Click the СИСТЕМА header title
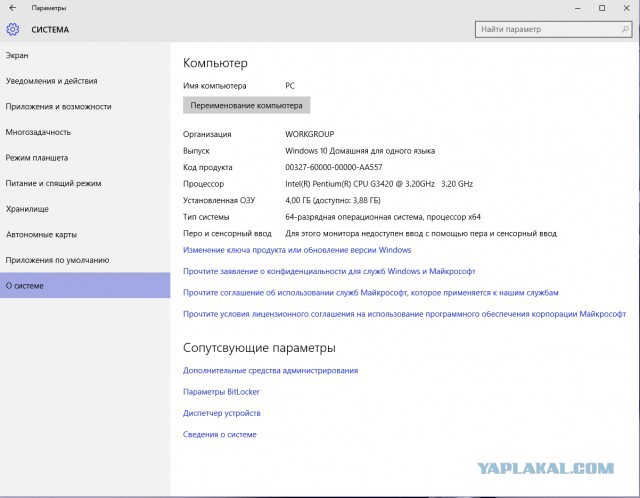 [50, 30]
